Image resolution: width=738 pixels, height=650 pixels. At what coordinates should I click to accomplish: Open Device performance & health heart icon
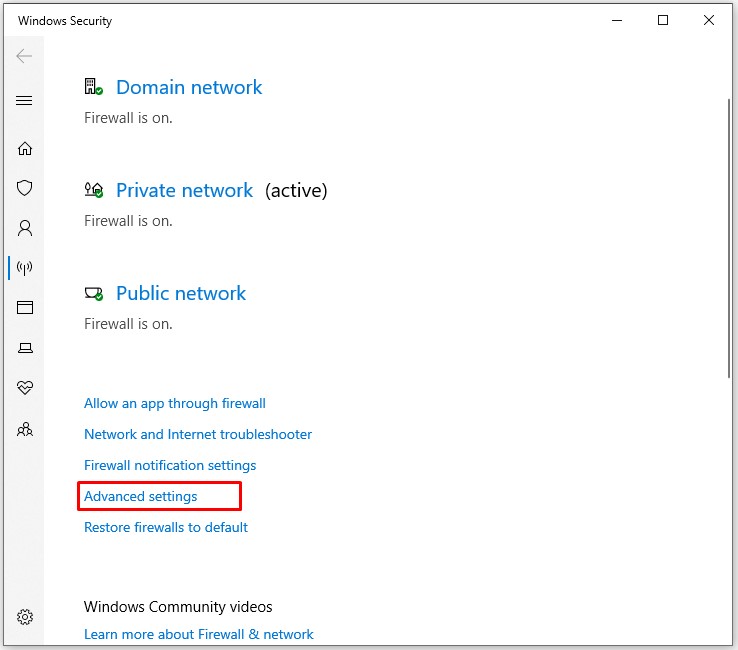25,388
